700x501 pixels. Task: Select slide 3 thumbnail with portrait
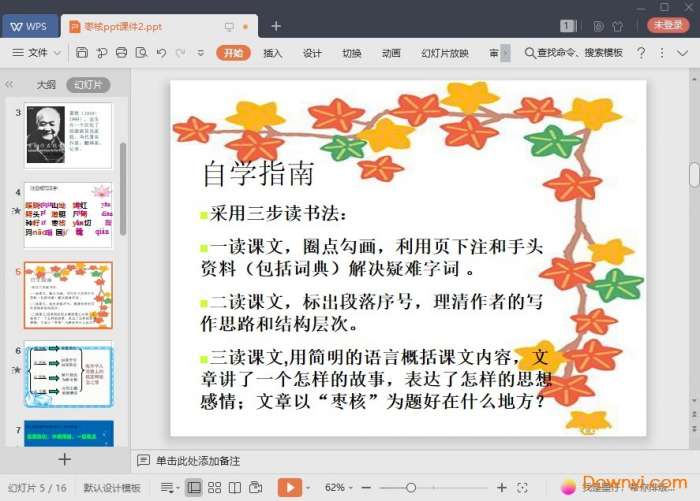(68, 136)
